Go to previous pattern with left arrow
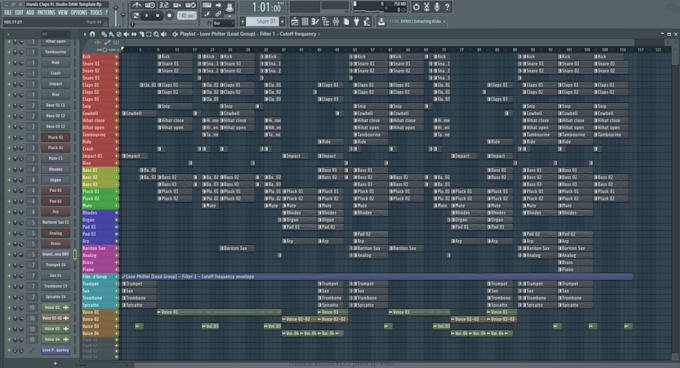This screenshot has height=368, width=680. coord(242,21)
